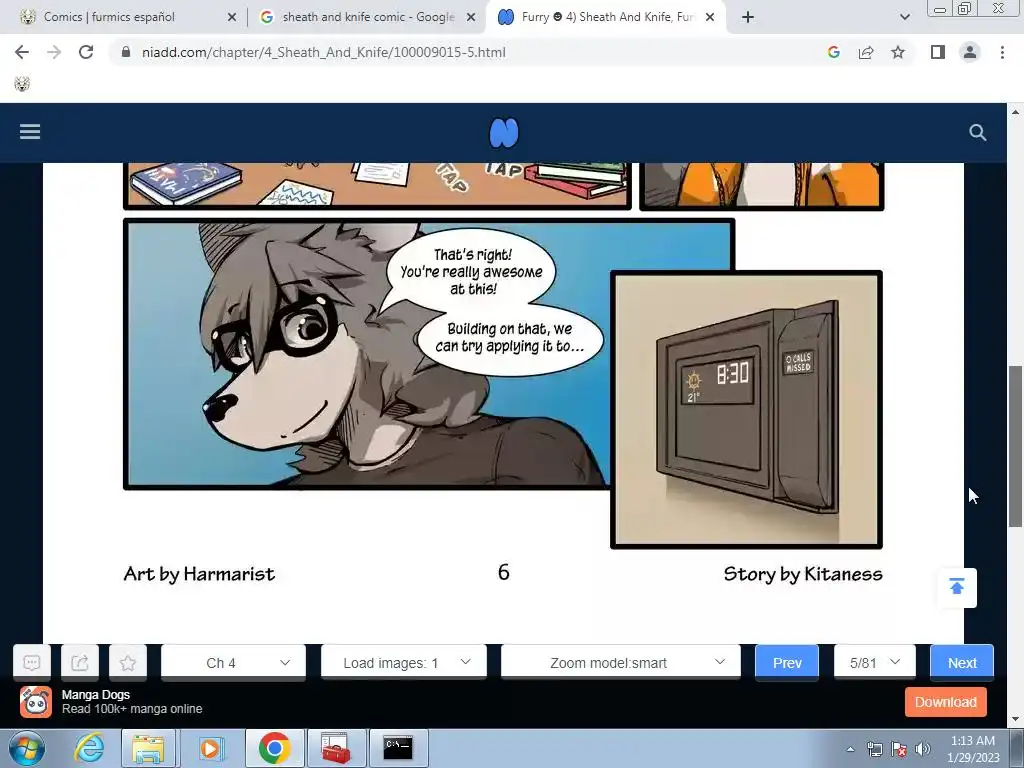The image size is (1024, 768).
Task: Open the Windows Start button
Action: 26,748
